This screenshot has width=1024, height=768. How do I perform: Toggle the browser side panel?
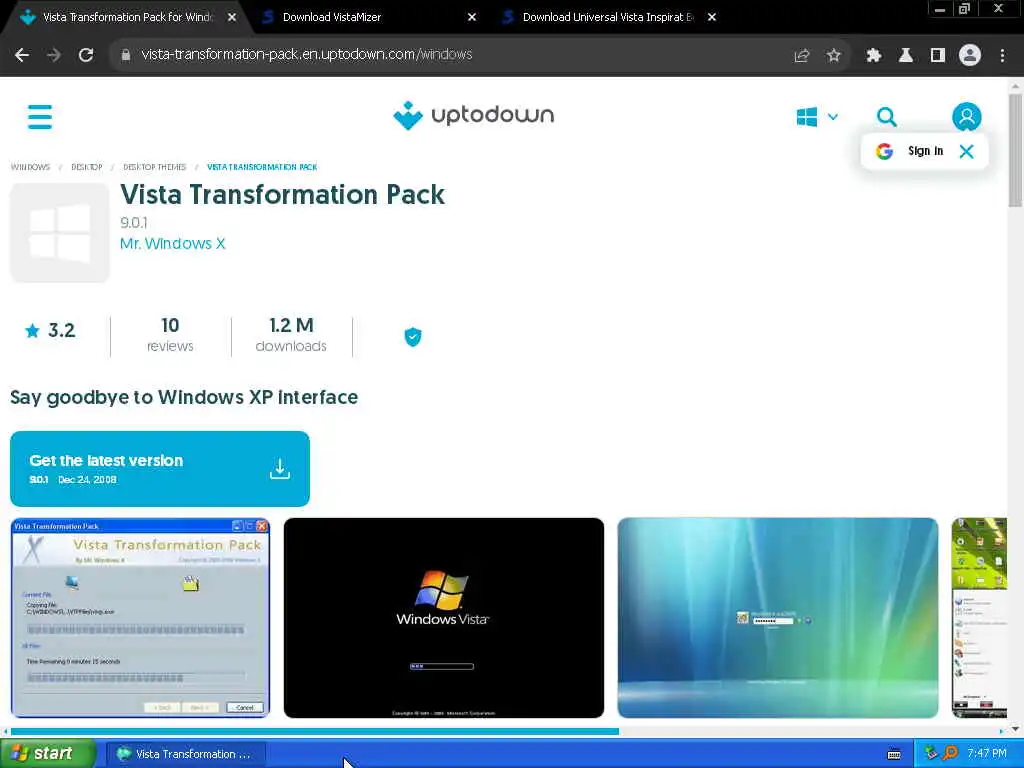pos(938,56)
